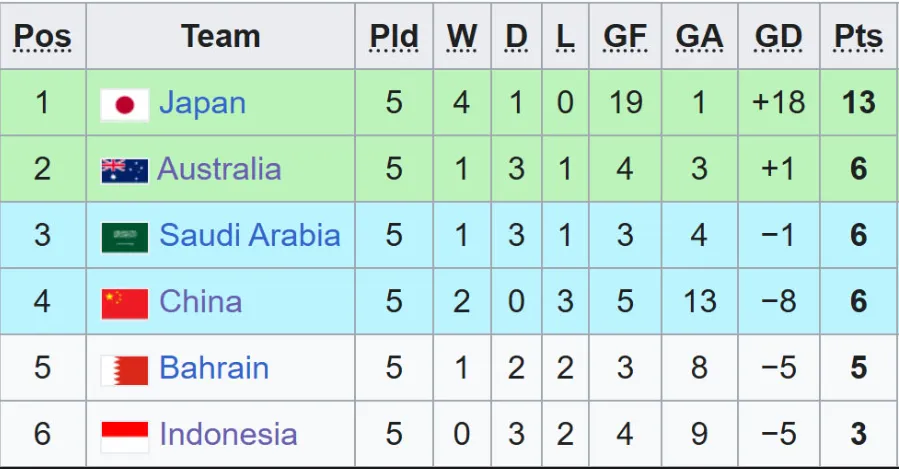The height and width of the screenshot is (469, 899).
Task: Open the China team link
Action: (x=200, y=302)
